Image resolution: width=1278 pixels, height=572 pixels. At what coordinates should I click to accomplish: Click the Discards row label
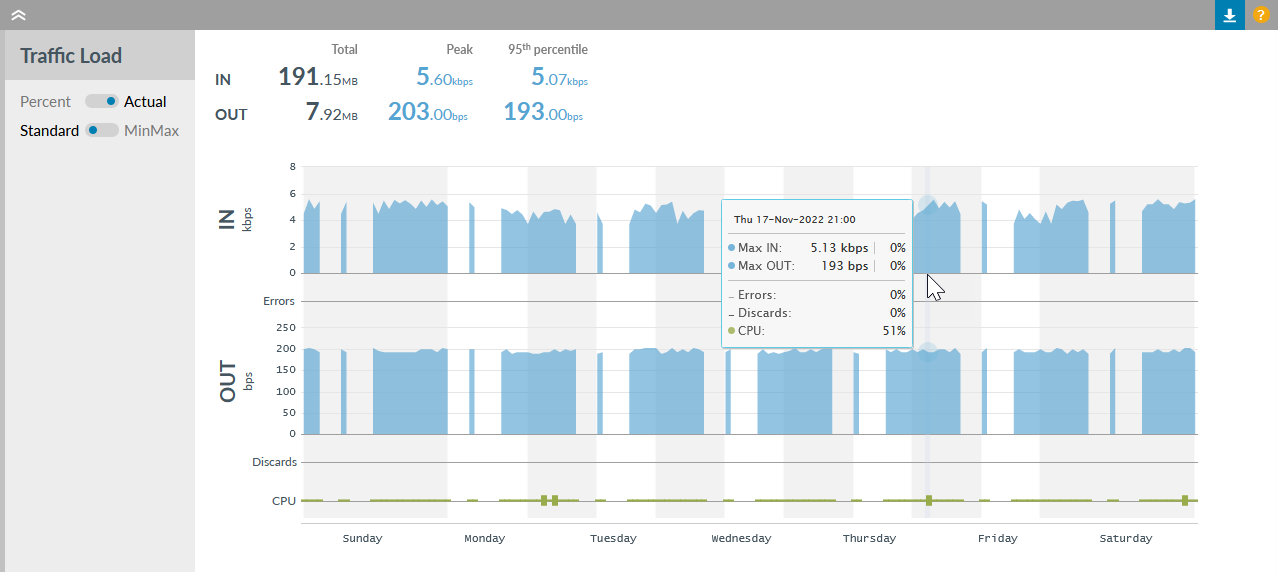(x=274, y=462)
